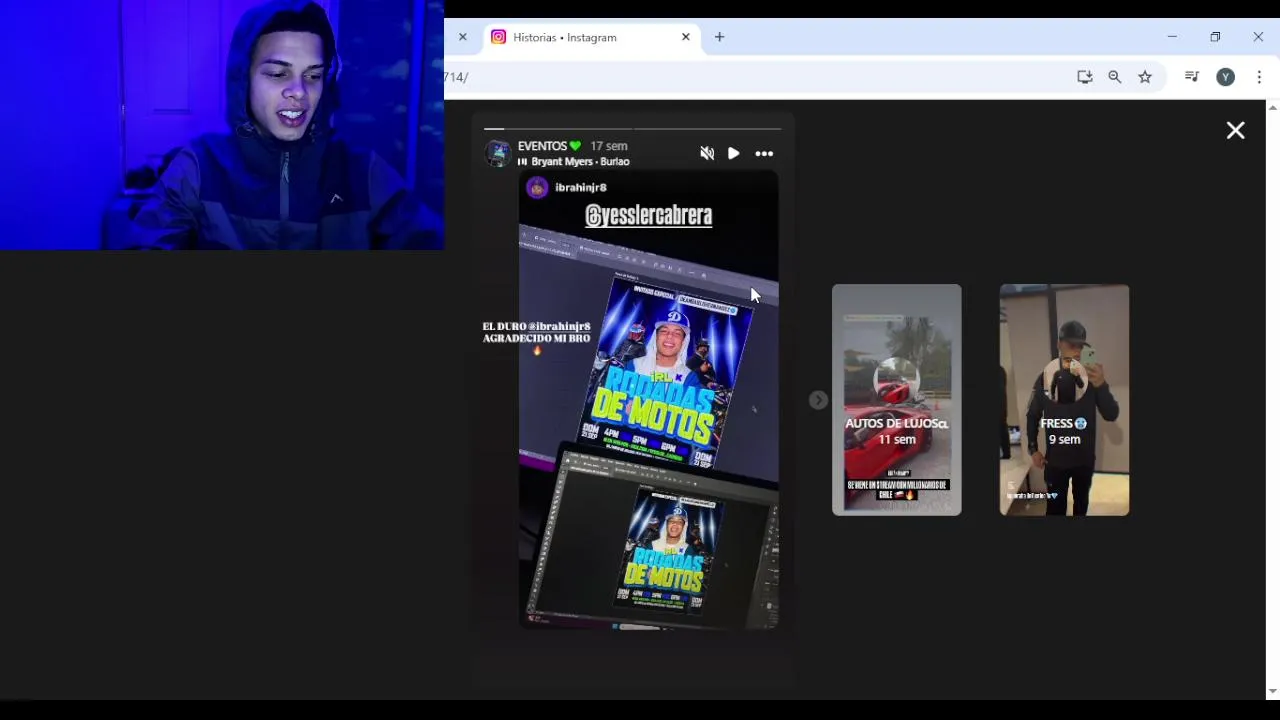The image size is (1280, 720).
Task: Click the story progress bar
Action: tap(632, 129)
